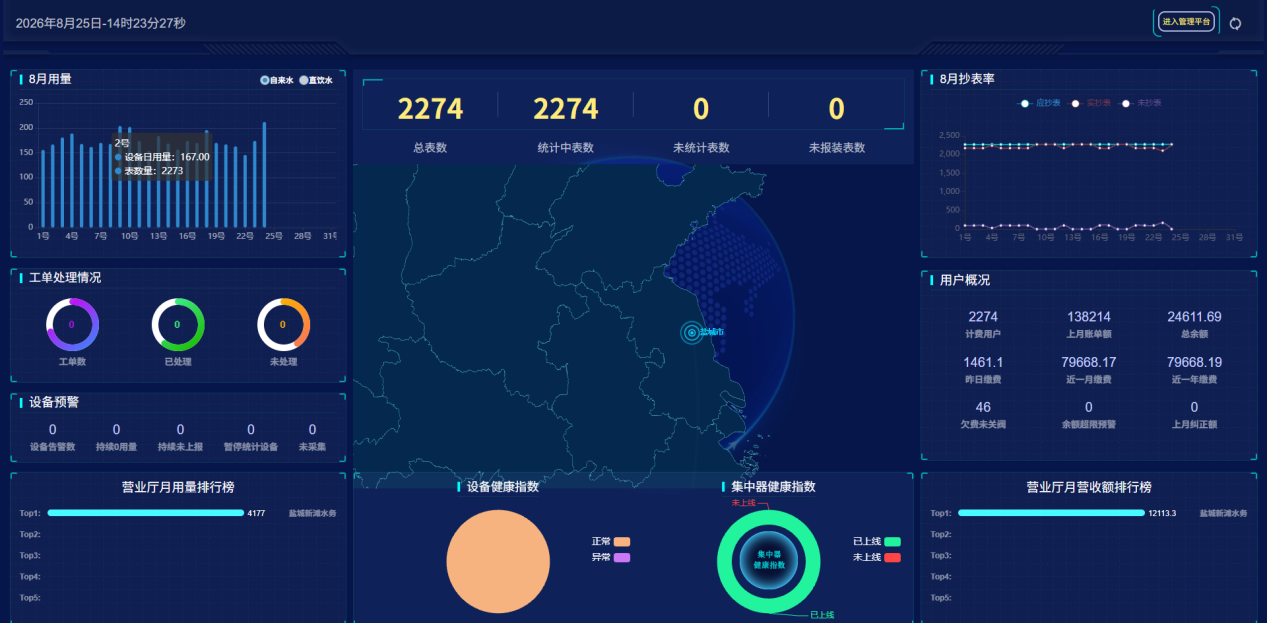The image size is (1267, 623).
Task: Click the 总余额 value 24611.69
Action: [1194, 317]
